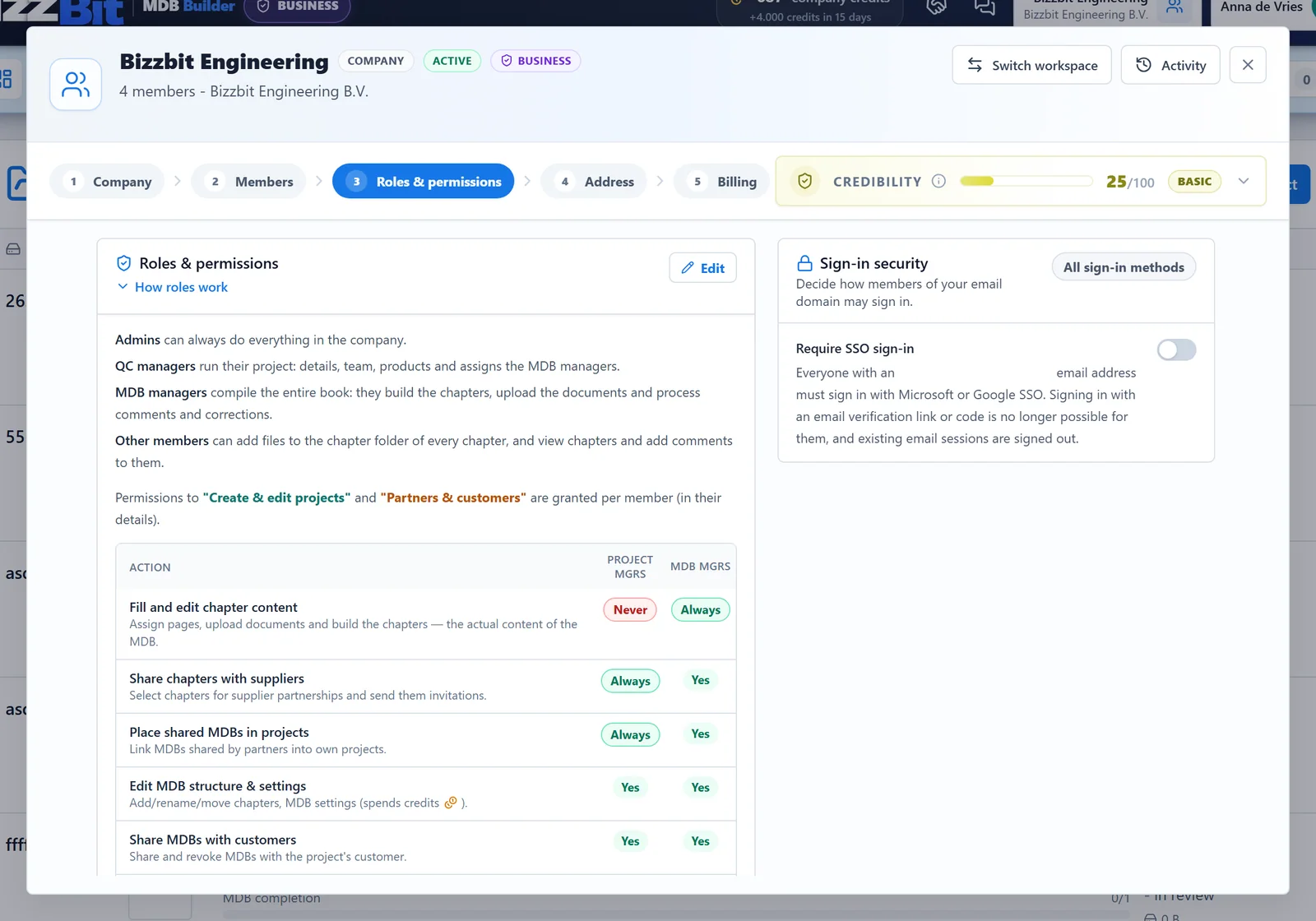The image size is (1316, 921).
Task: Click the Roles & permissions shield icon
Action: coord(124,263)
